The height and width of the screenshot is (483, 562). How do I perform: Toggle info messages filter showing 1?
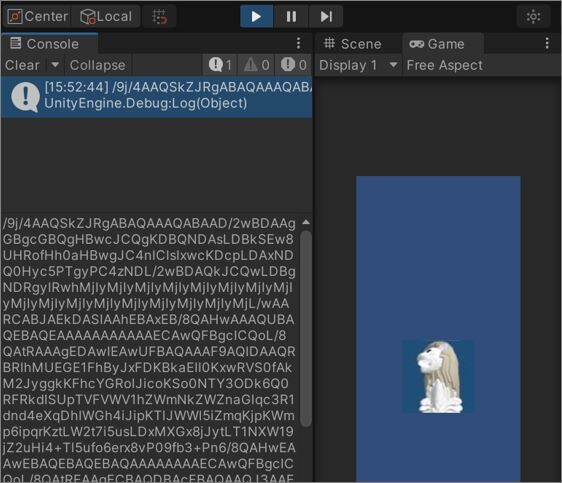pyautogui.click(x=220, y=65)
